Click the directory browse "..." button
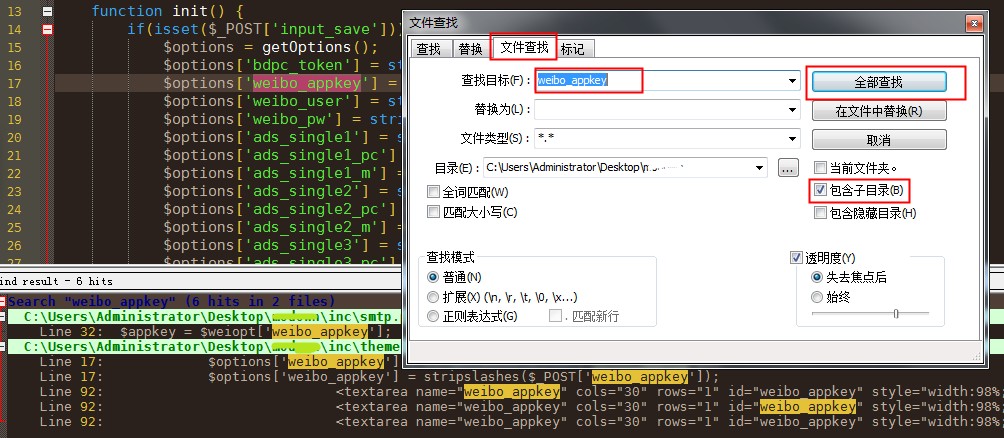Screen dimensions: 1004x438 coord(787,167)
